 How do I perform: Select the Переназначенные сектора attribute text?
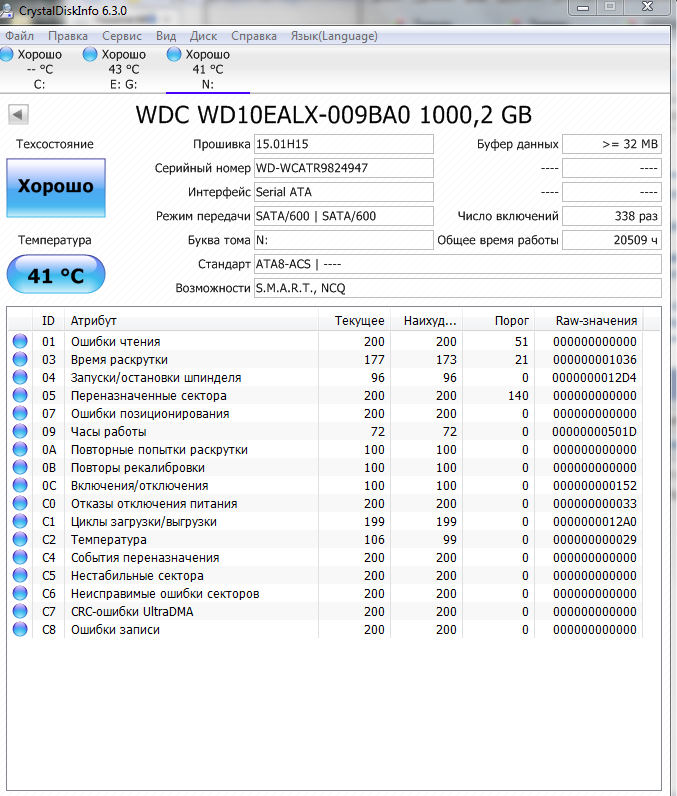[x=149, y=396]
